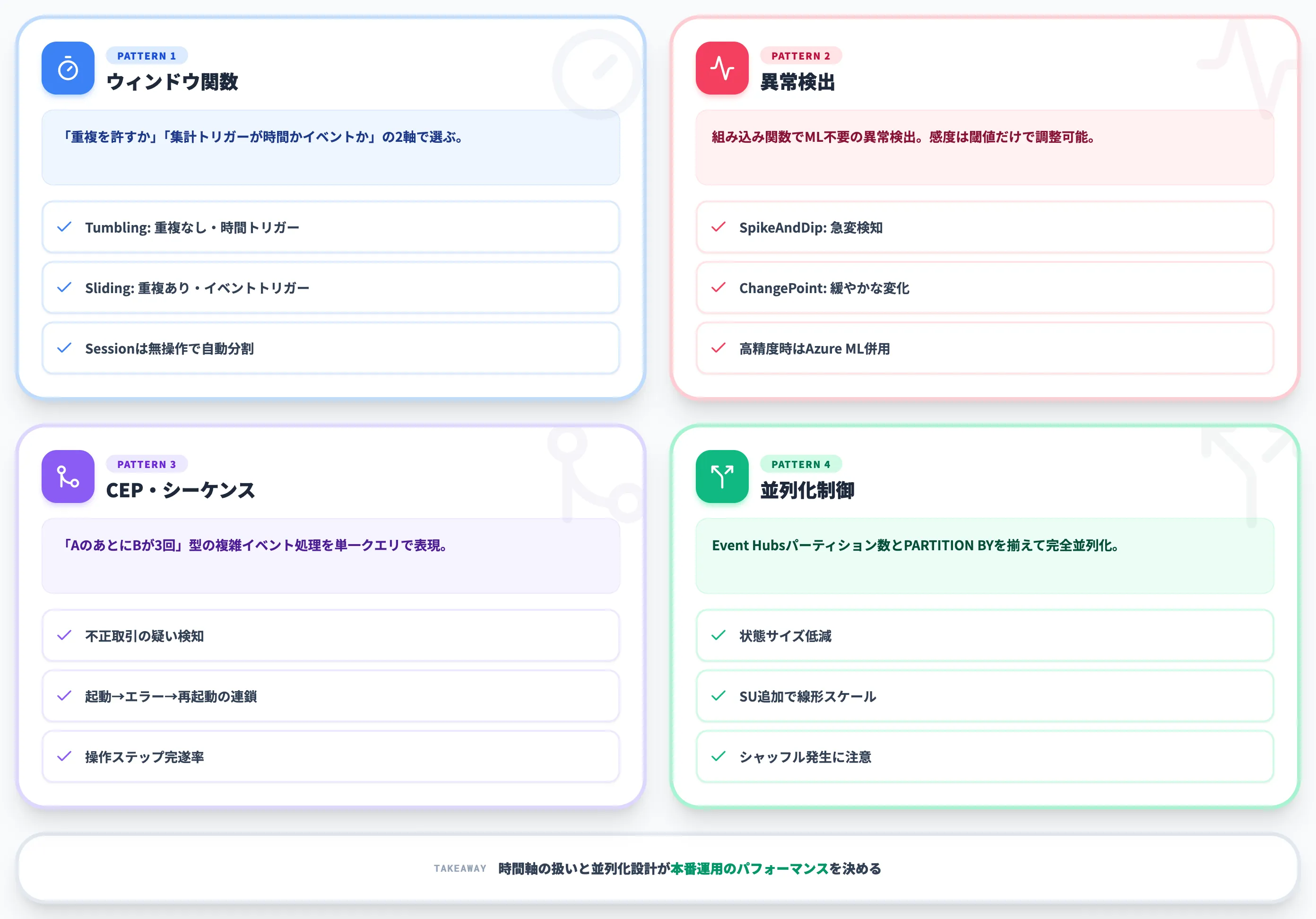Viewport: 1316px width, 919px height.
Task: Click the purple branch icon for CEP・シーケンス
Action: click(x=68, y=477)
